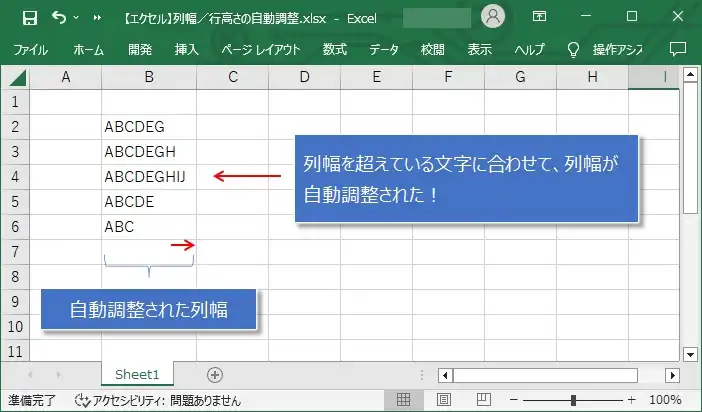Select column C header
This screenshot has width=702, height=412.
click(233, 77)
